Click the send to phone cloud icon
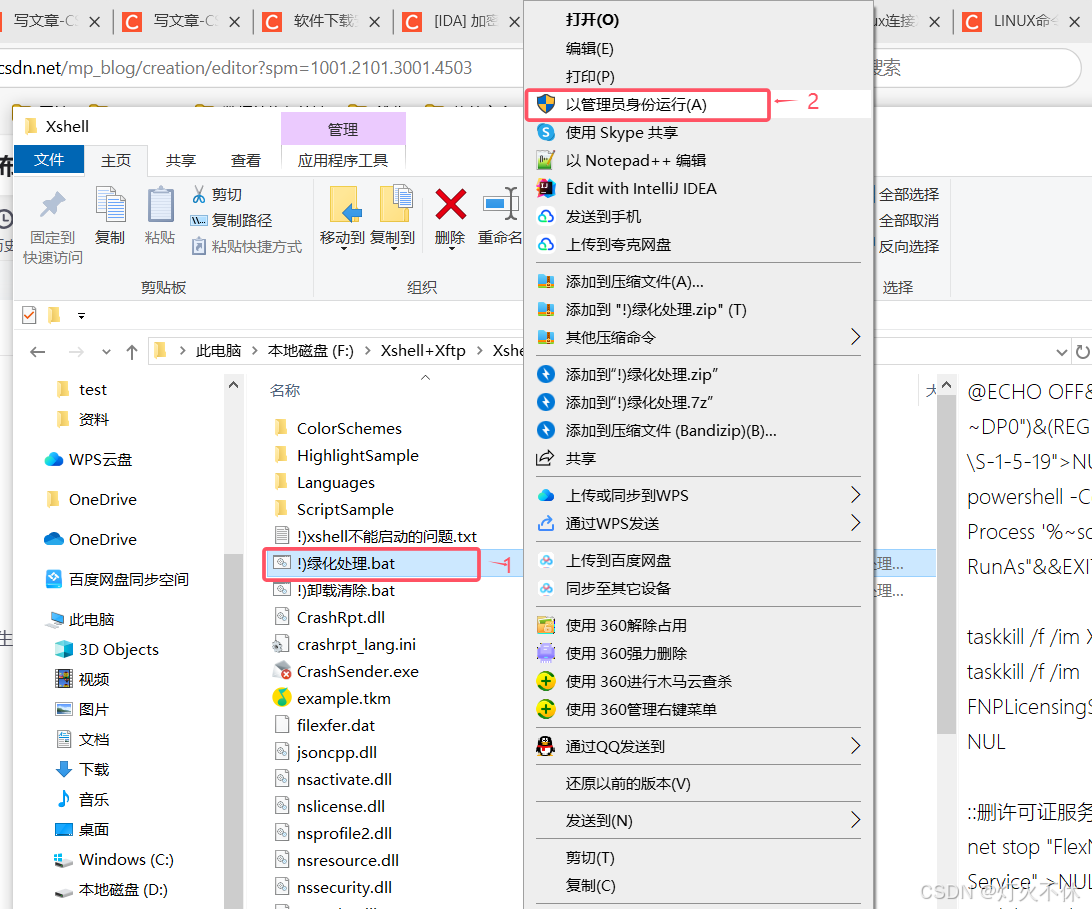Screen dimensions: 1092x909 point(546,217)
